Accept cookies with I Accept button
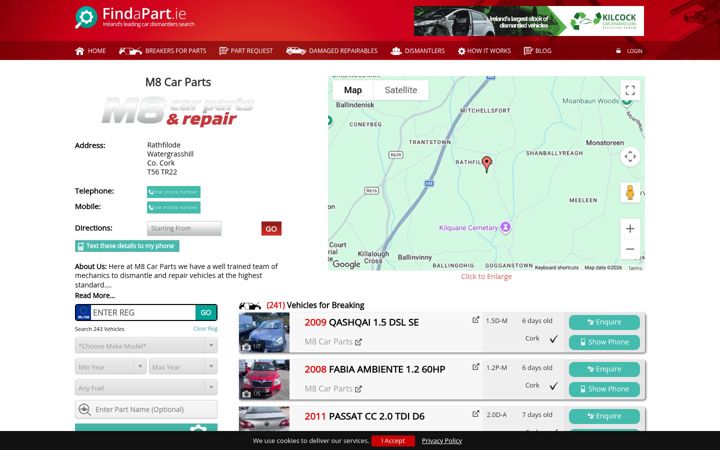This screenshot has height=450, width=720. click(393, 441)
